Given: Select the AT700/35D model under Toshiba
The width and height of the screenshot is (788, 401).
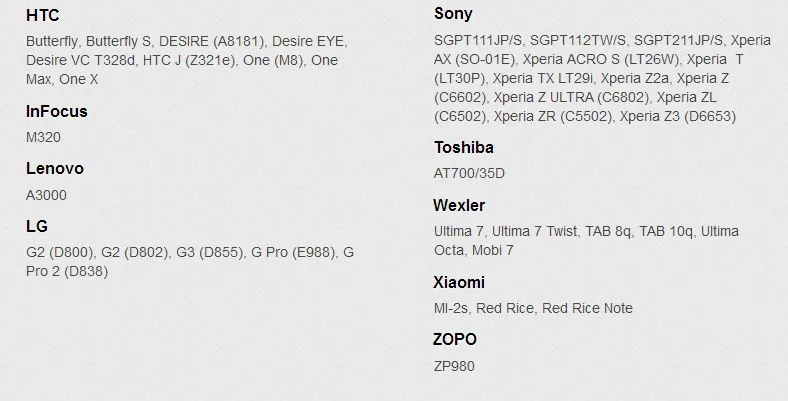Looking at the screenshot, I should click(469, 173).
